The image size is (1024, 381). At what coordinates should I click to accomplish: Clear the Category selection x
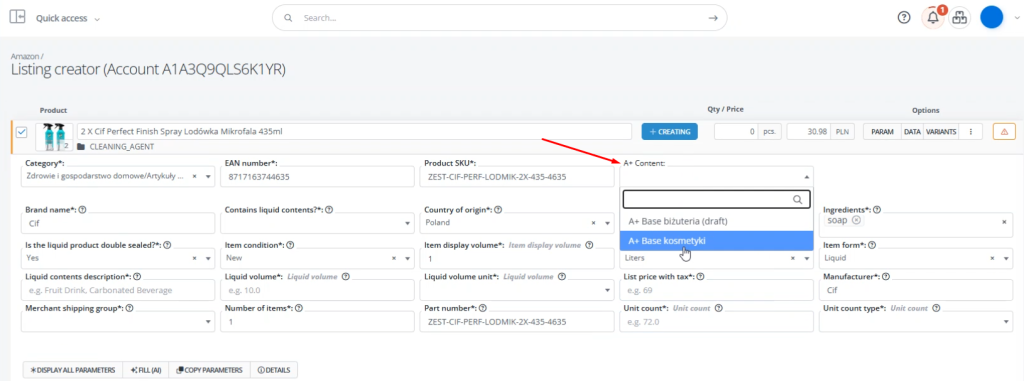pos(195,176)
